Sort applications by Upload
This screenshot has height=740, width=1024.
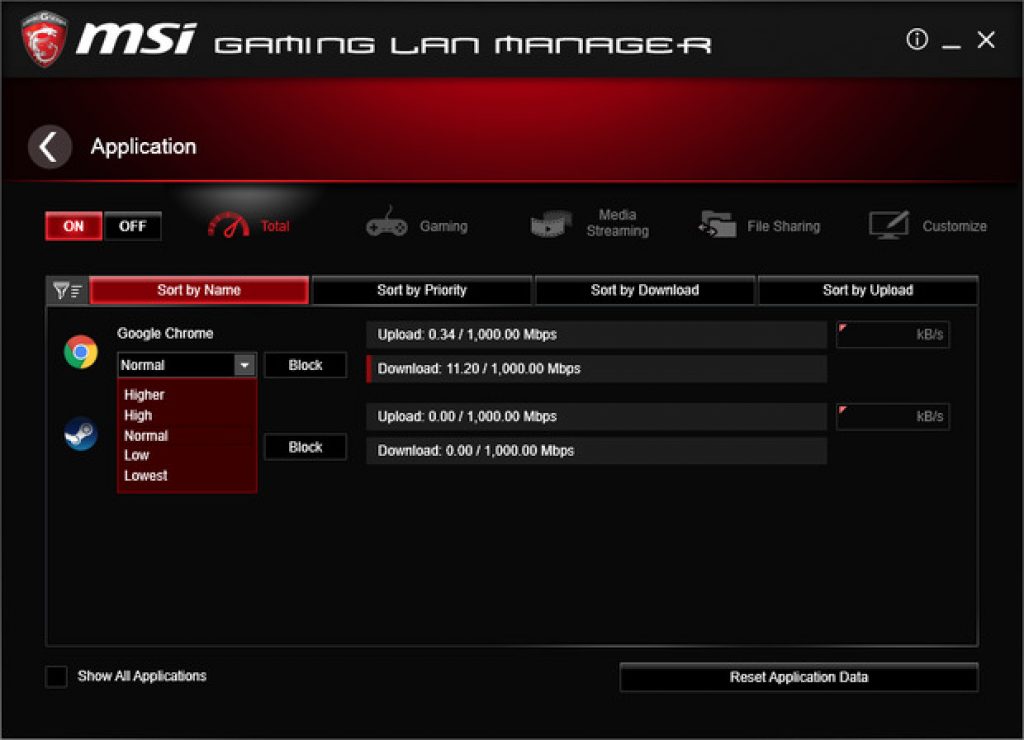868,291
